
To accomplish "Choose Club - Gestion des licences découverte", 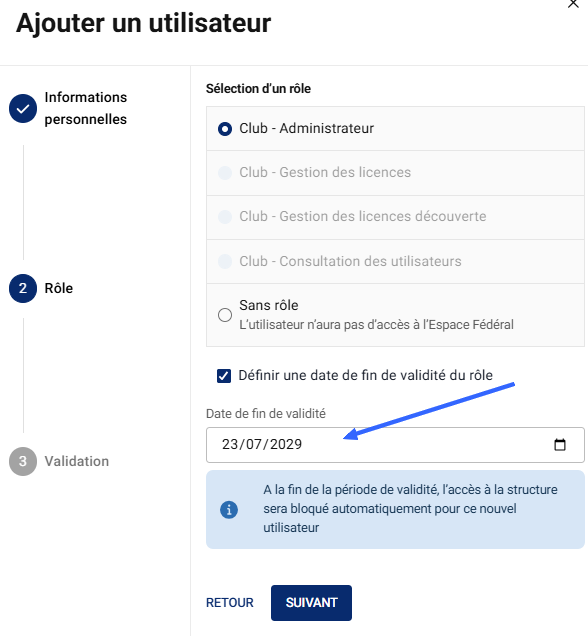I will [x=395, y=217].
